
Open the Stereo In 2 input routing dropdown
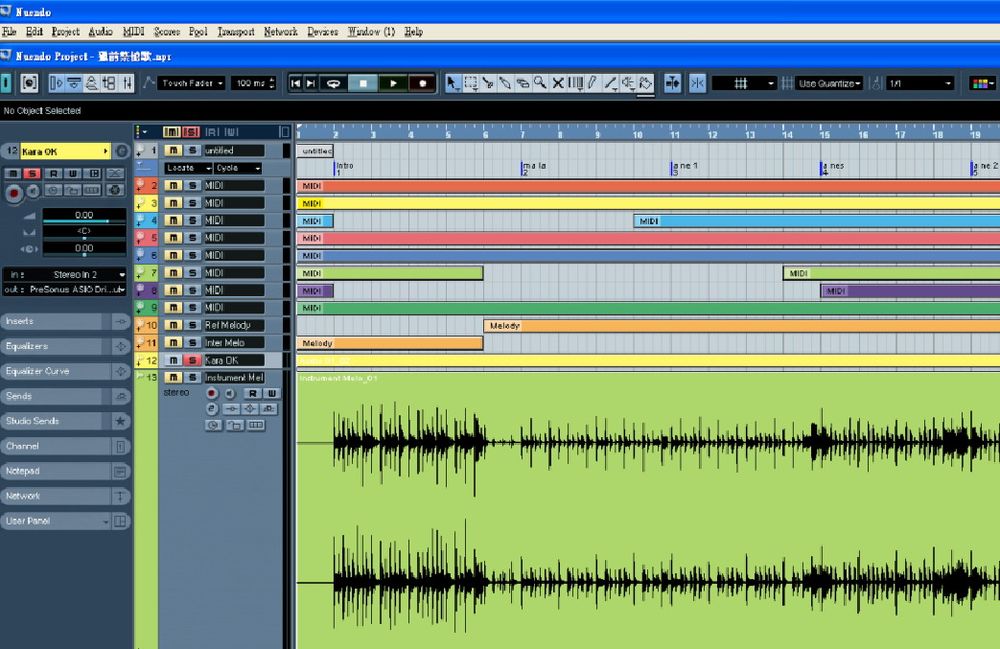(64, 275)
